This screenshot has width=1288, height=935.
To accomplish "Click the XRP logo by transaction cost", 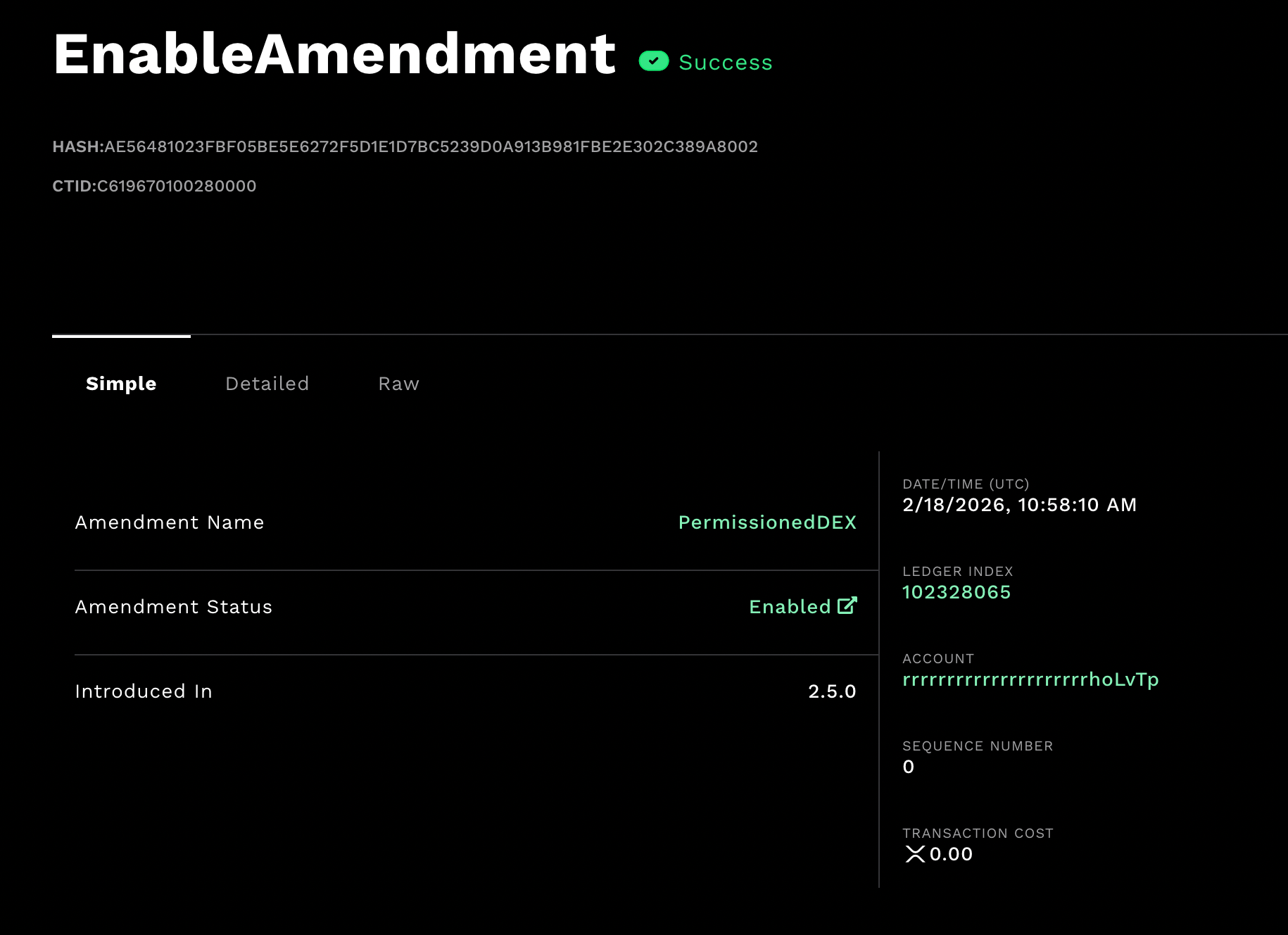I will (914, 854).
